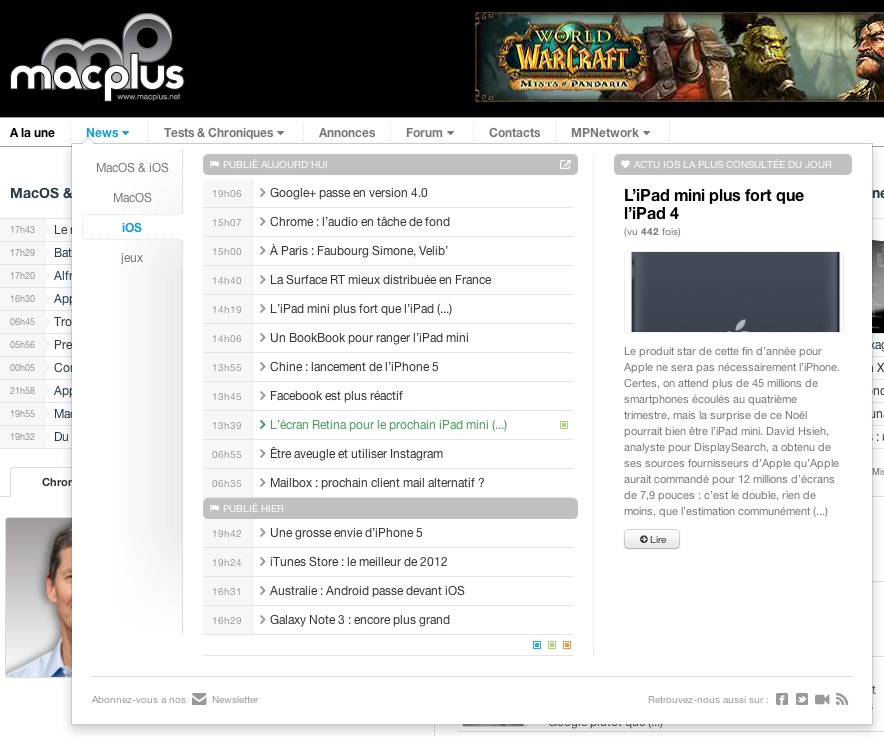This screenshot has height=737, width=884.
Task: Click the Newsletter link
Action: point(235,699)
